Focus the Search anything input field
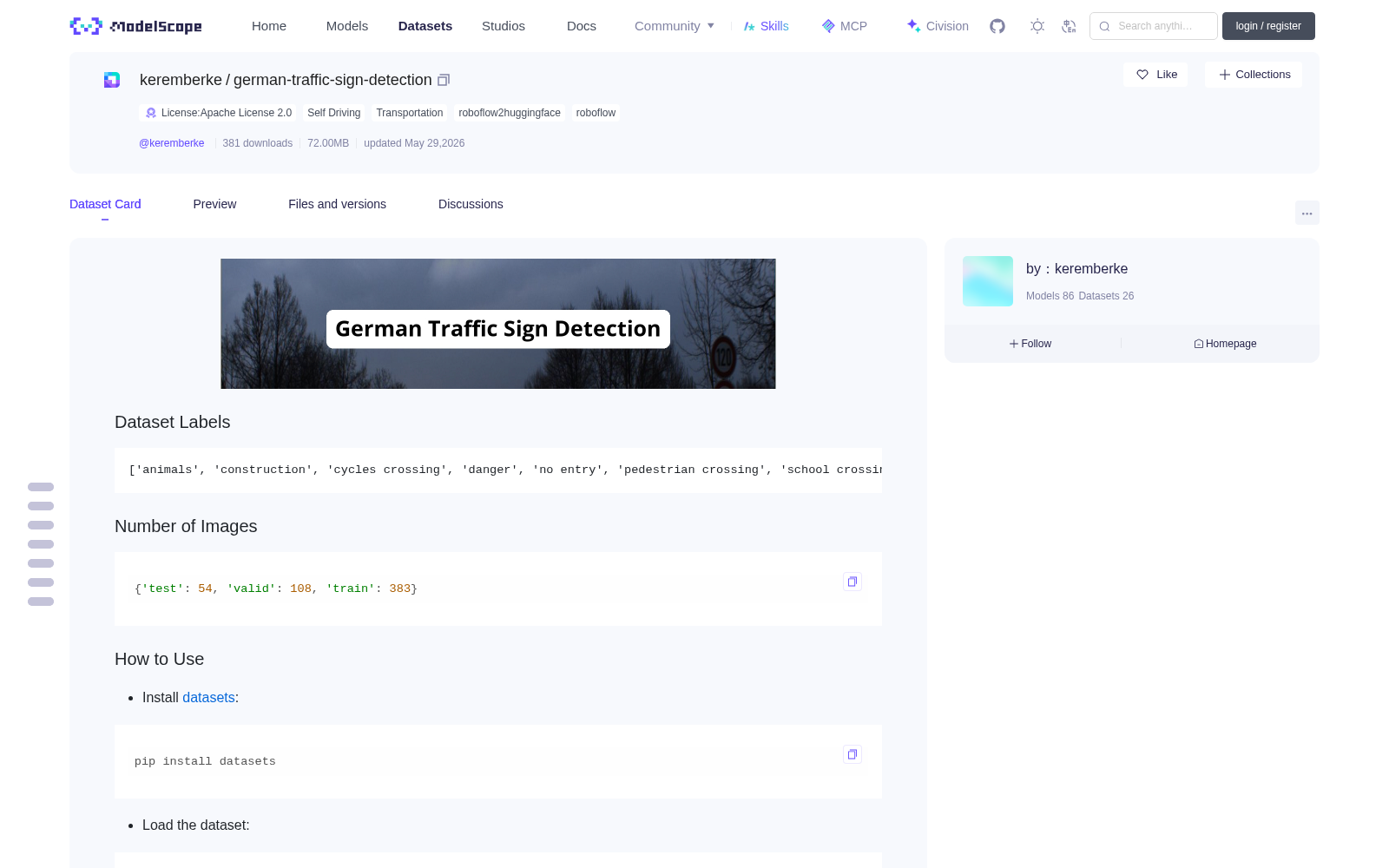Screen dimensions: 1389x868 click(x=1154, y=26)
